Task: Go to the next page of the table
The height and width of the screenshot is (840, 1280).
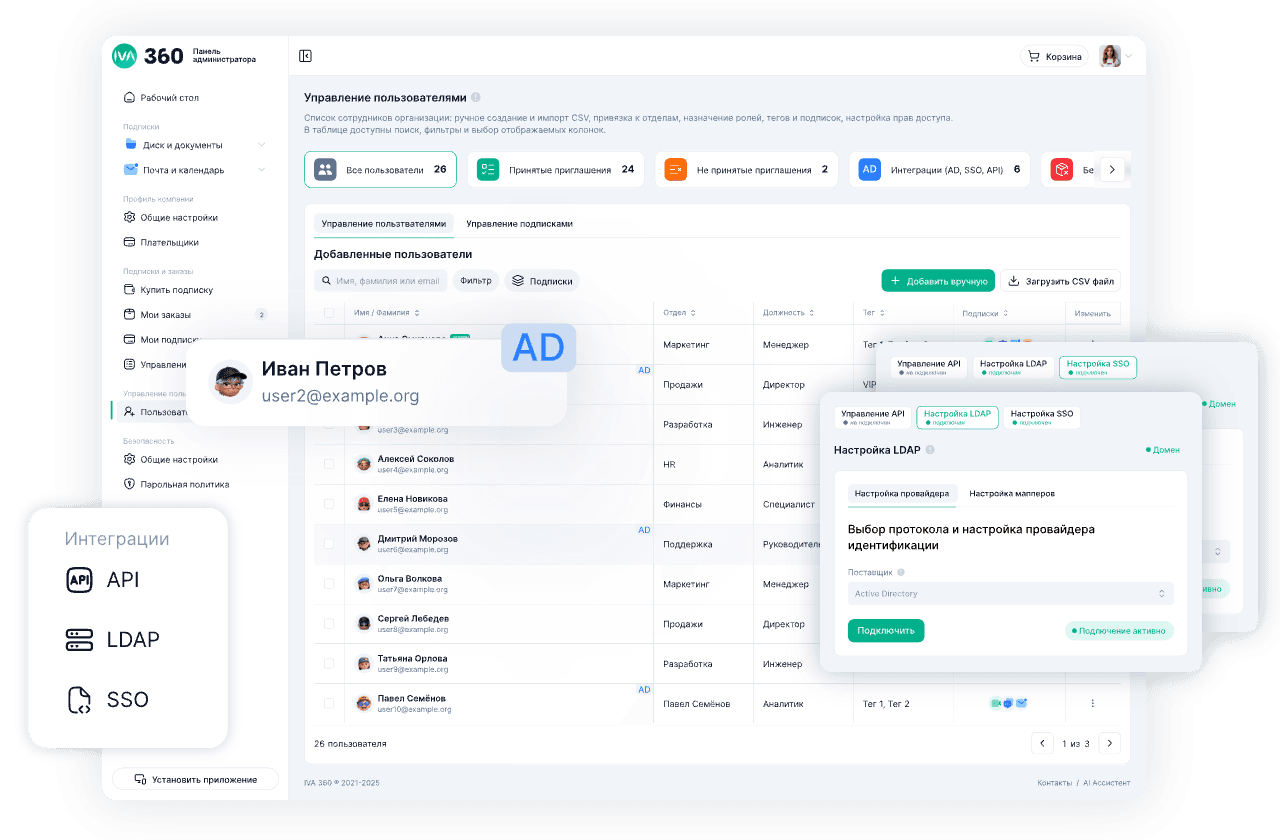Action: coord(1109,743)
